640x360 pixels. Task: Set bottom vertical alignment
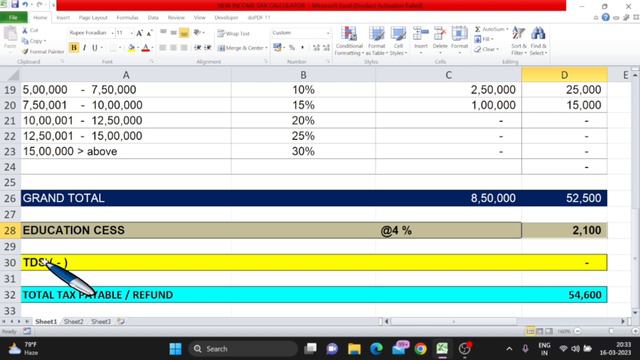(184, 33)
